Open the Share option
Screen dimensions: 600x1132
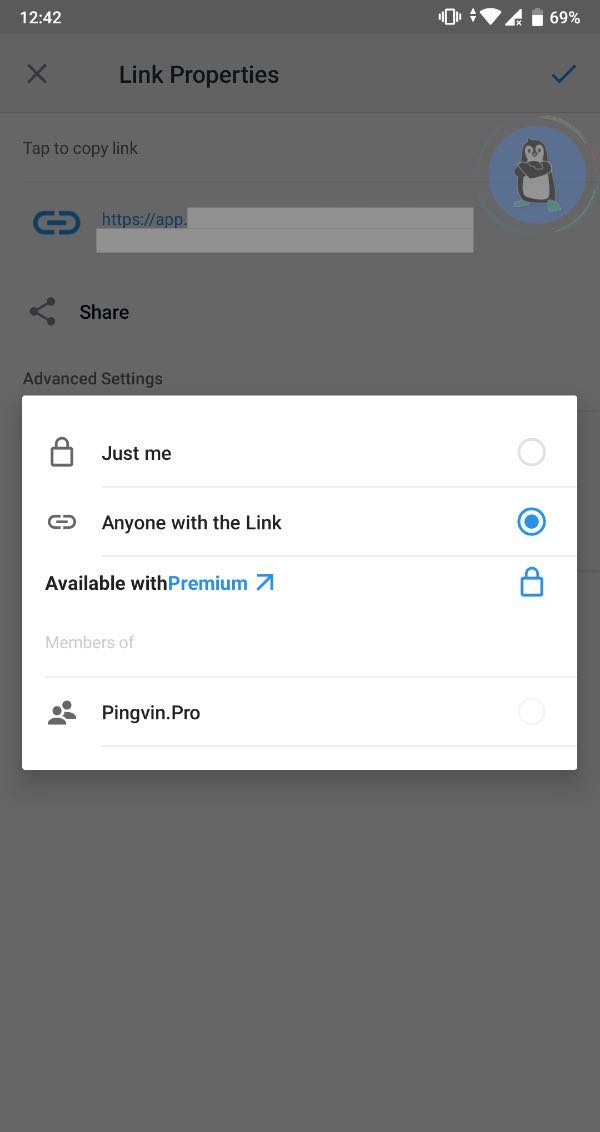(x=104, y=312)
